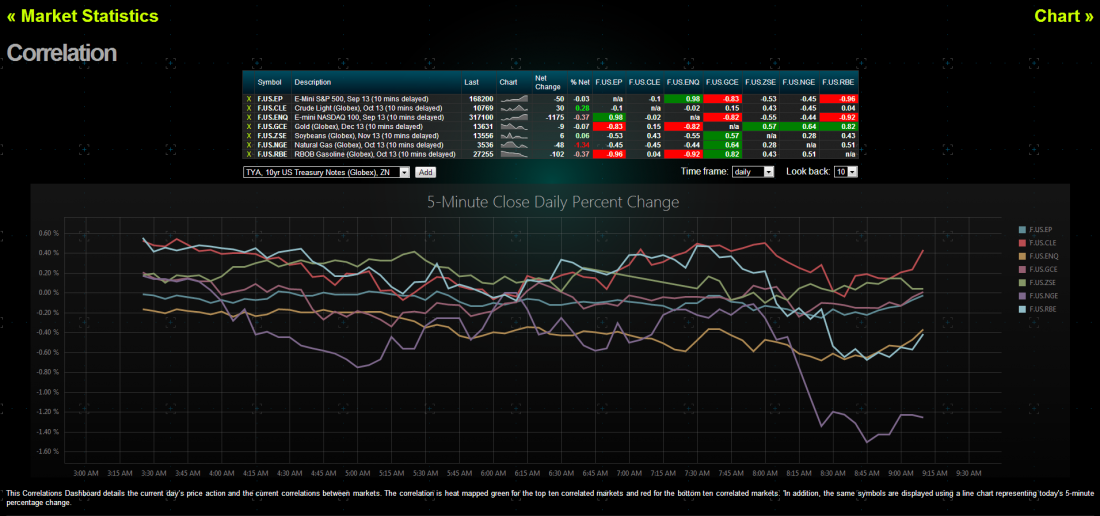Remove F.US.ENQ using its X icon
Image resolution: width=1100 pixels, height=516 pixels.
[x=249, y=117]
